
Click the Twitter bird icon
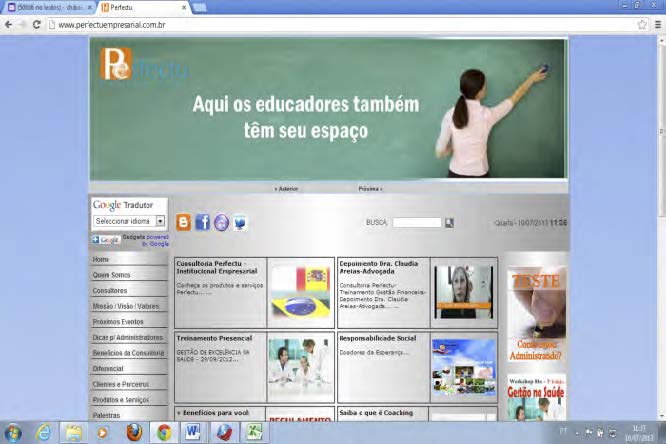coord(241,223)
